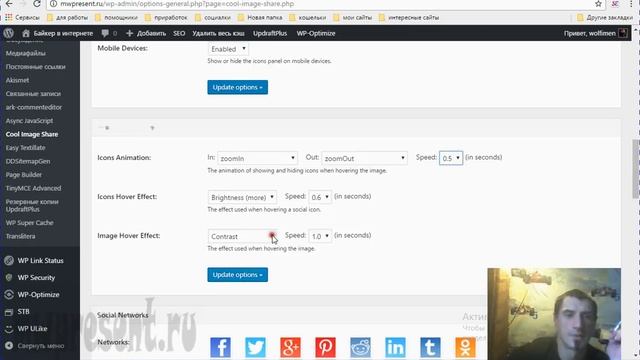Click the user avatar next to wolfmen
This screenshot has width=640, height=360.
coord(623,33)
